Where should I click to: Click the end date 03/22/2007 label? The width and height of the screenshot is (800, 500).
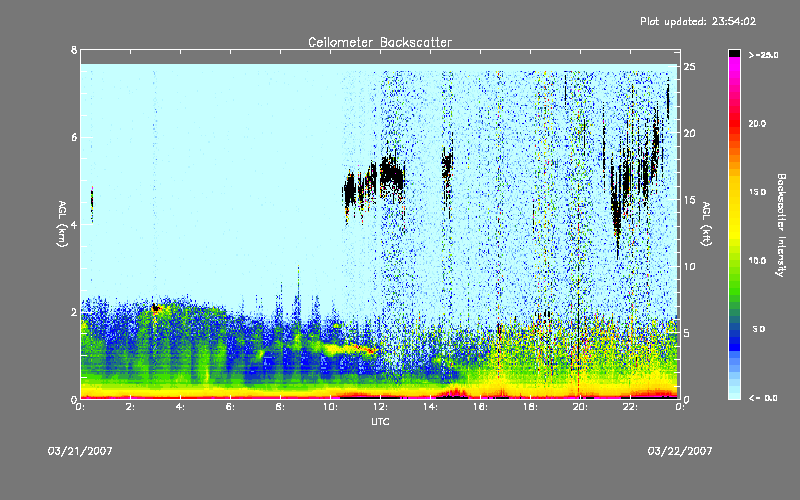click(680, 451)
